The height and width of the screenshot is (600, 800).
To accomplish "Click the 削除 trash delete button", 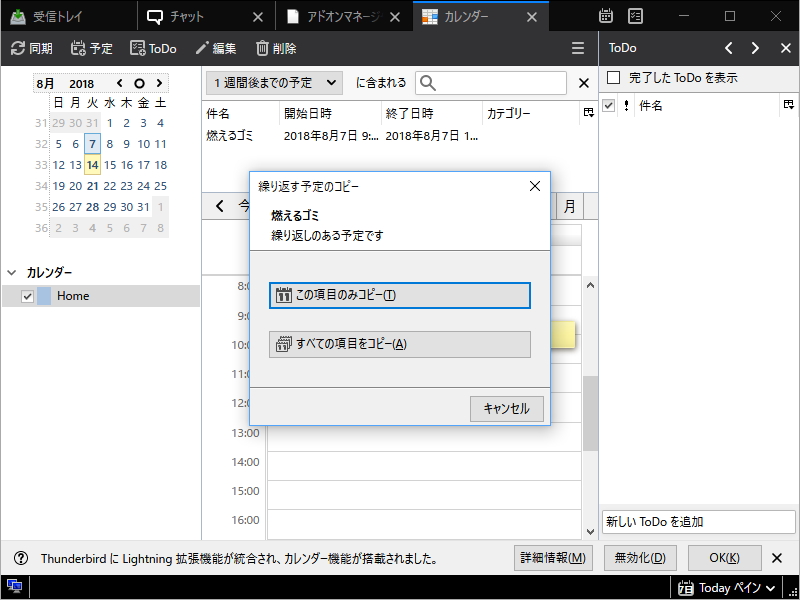I will [x=276, y=48].
